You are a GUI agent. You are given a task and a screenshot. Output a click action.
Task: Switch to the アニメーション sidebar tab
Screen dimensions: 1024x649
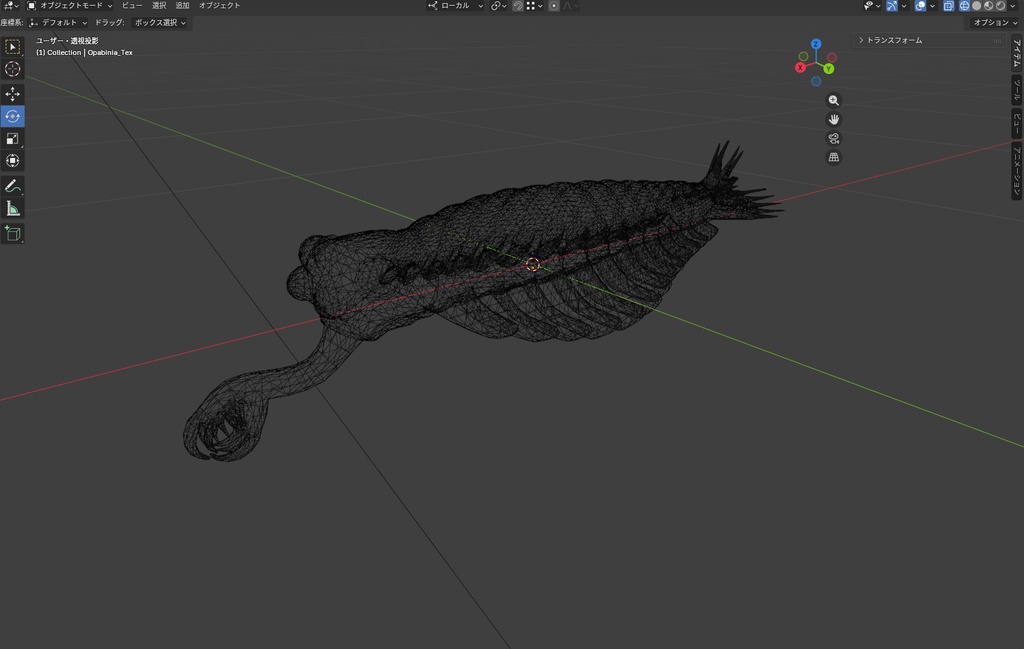coord(1017,171)
